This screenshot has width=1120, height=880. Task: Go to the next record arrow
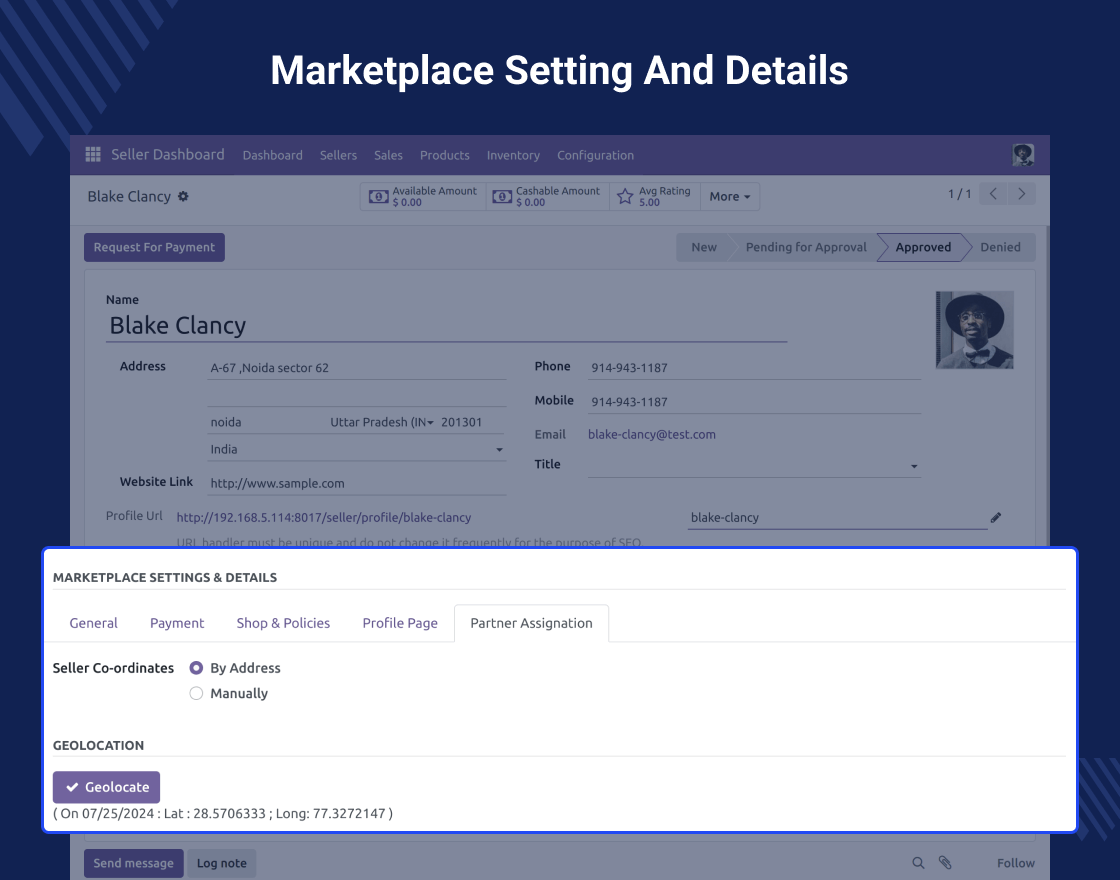pos(1021,194)
